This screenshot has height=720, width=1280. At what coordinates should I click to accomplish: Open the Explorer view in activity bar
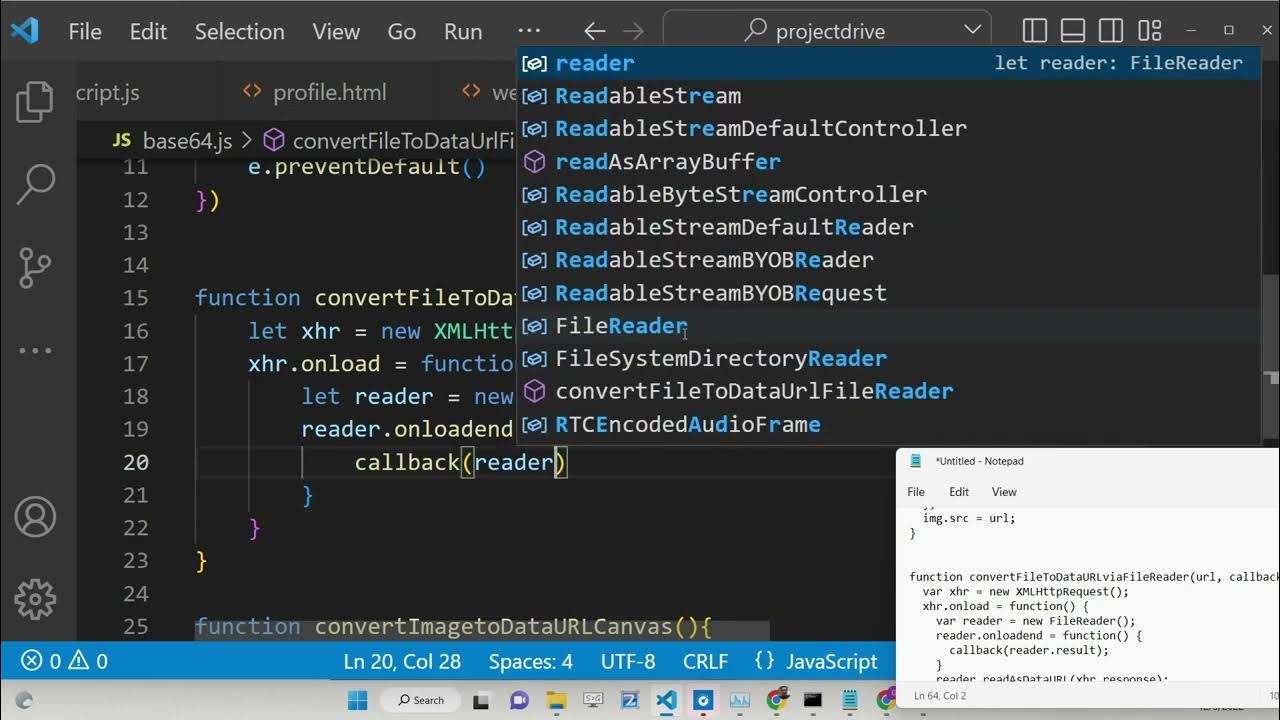(x=35, y=103)
